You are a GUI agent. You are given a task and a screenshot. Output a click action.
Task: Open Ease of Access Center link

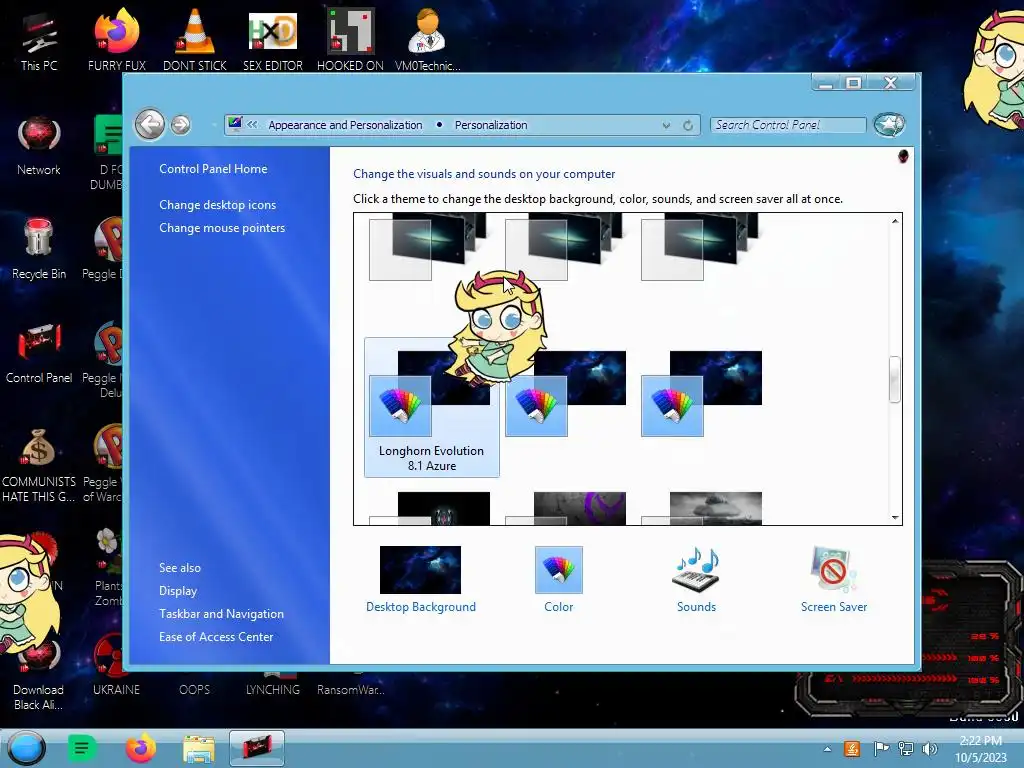216,636
